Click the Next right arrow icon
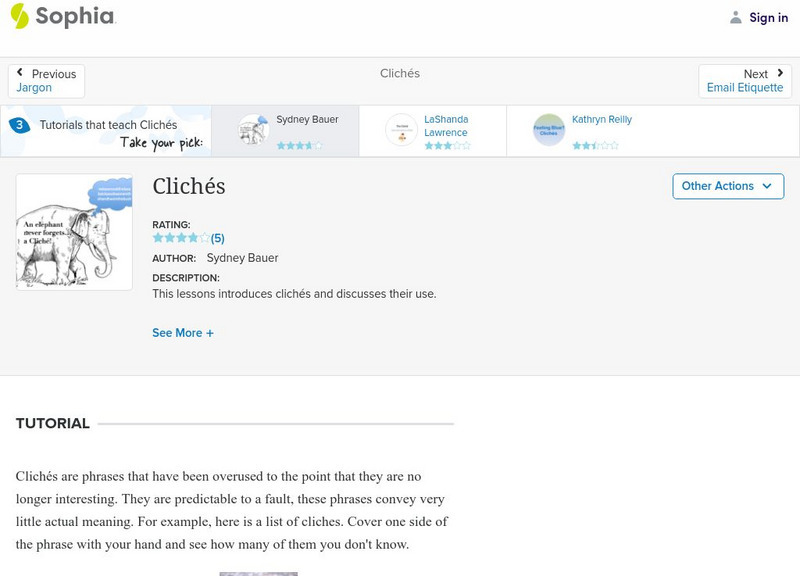This screenshot has height=576, width=800. 780,74
